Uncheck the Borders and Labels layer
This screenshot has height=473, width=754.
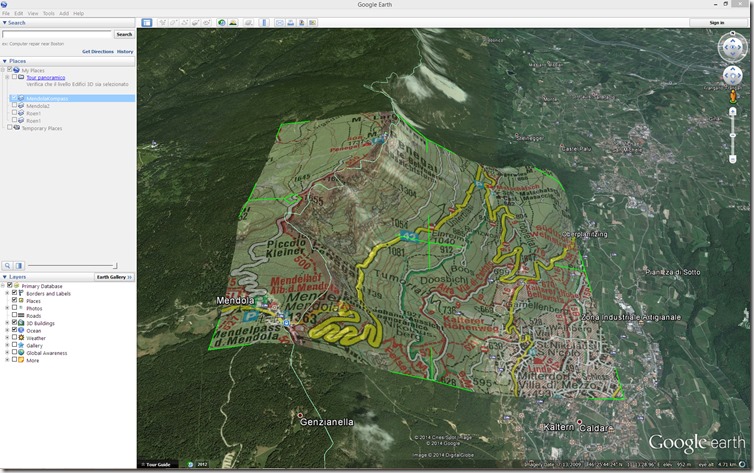[x=14, y=293]
